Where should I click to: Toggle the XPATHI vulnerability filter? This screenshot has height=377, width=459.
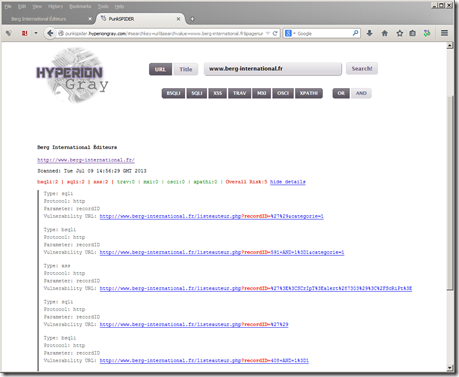309,93
